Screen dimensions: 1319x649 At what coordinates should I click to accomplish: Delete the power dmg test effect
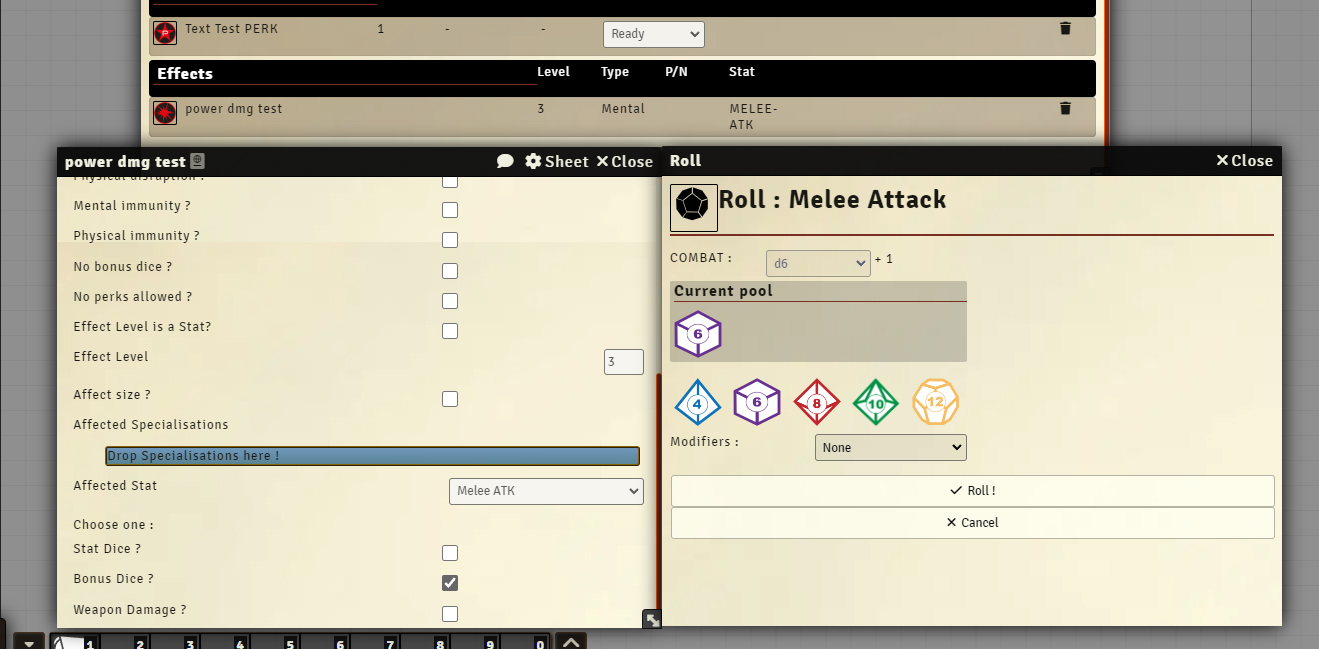1065,109
